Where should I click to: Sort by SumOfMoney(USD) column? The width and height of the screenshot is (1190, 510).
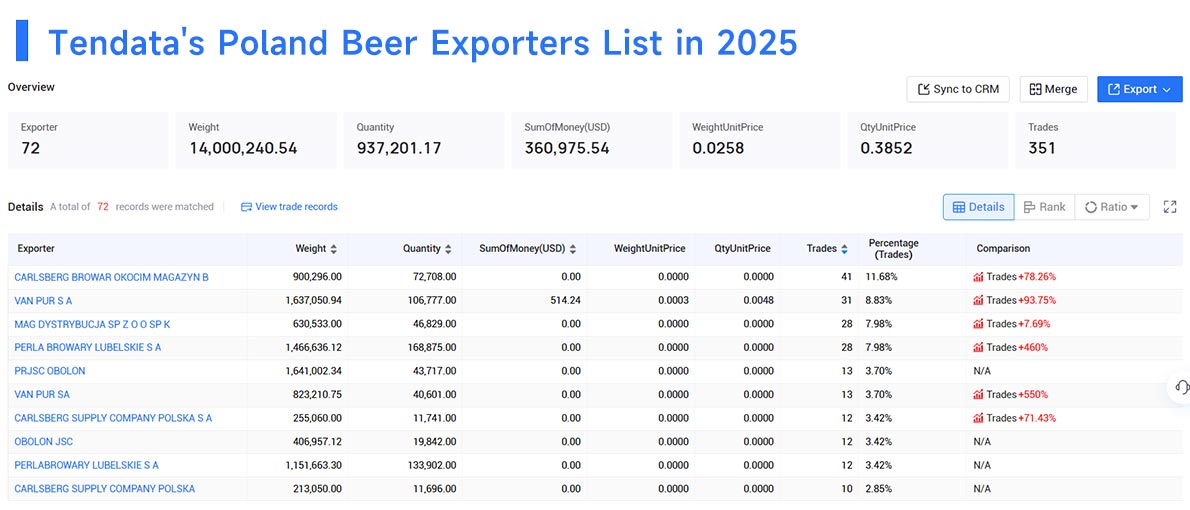[573, 249]
